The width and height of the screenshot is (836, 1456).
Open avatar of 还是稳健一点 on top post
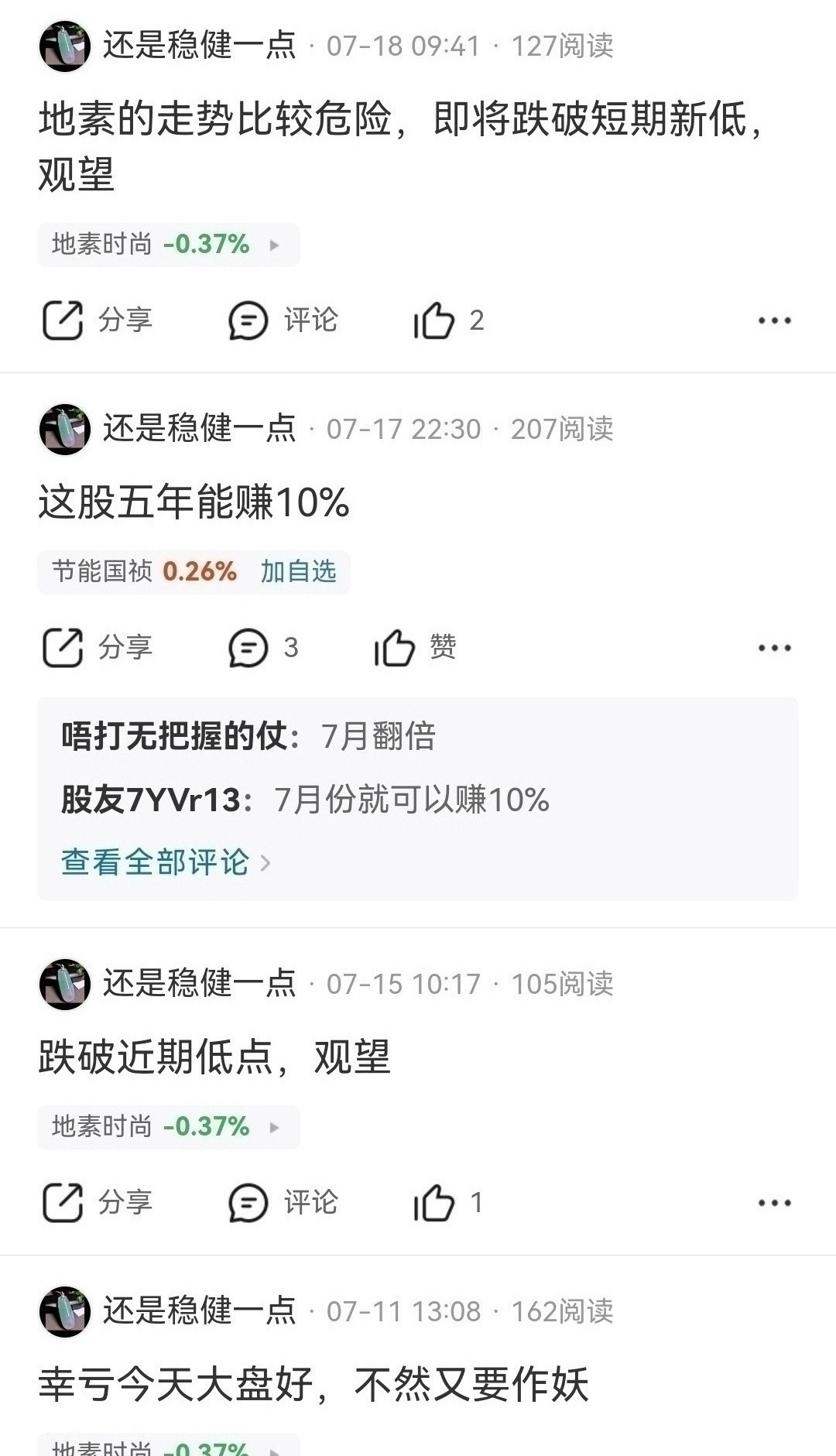point(65,46)
